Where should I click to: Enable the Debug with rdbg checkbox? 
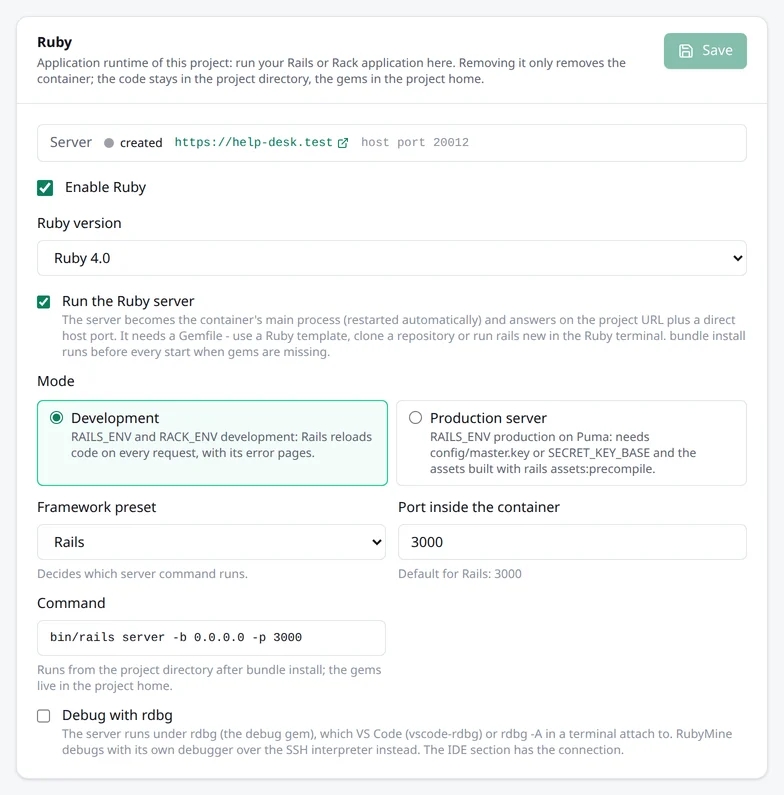coord(44,716)
